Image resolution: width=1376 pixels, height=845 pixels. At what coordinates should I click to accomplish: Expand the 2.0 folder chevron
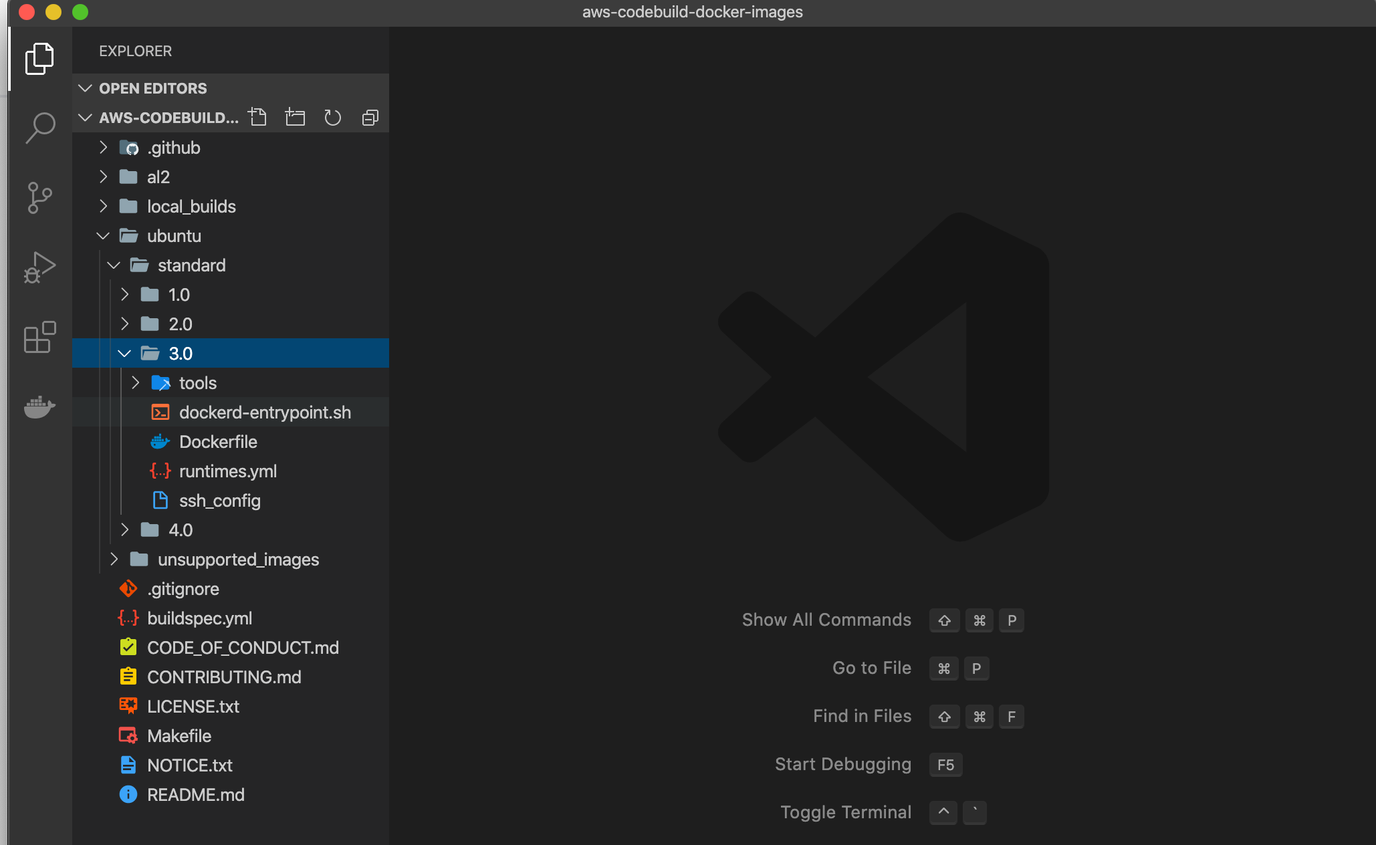[125, 324]
